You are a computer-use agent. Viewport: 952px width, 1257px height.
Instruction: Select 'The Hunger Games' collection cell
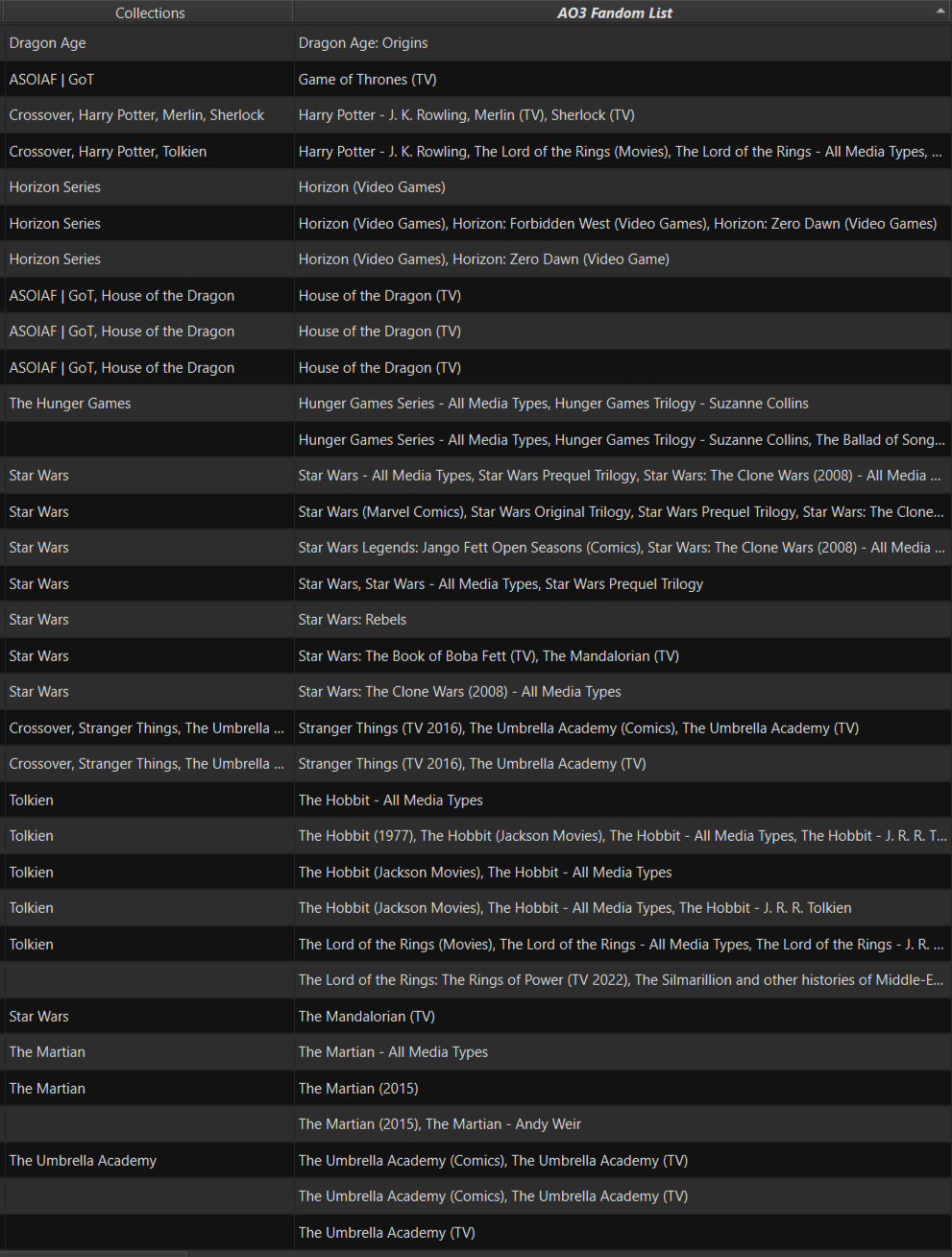pos(149,404)
